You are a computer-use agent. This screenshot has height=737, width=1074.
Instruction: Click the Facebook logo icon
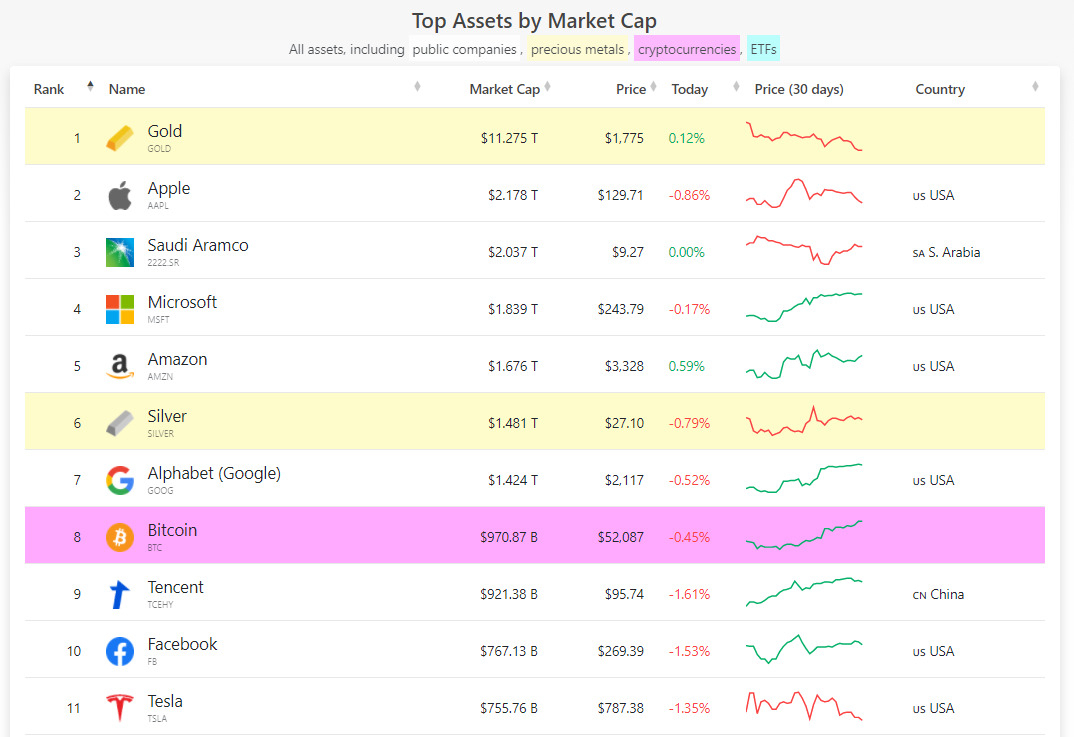pyautogui.click(x=120, y=651)
